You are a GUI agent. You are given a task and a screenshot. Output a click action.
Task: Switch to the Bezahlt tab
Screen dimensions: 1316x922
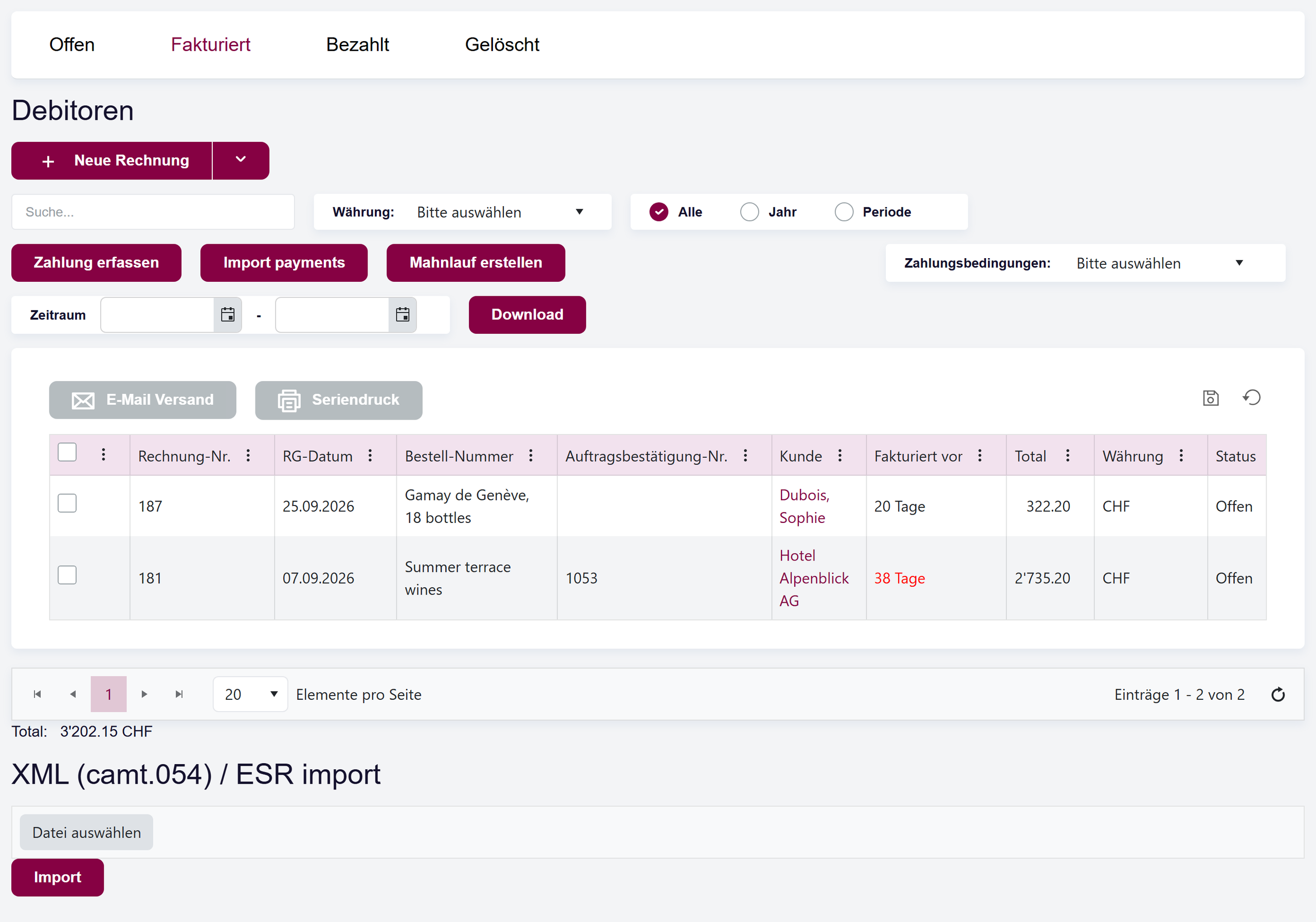pyautogui.click(x=357, y=45)
